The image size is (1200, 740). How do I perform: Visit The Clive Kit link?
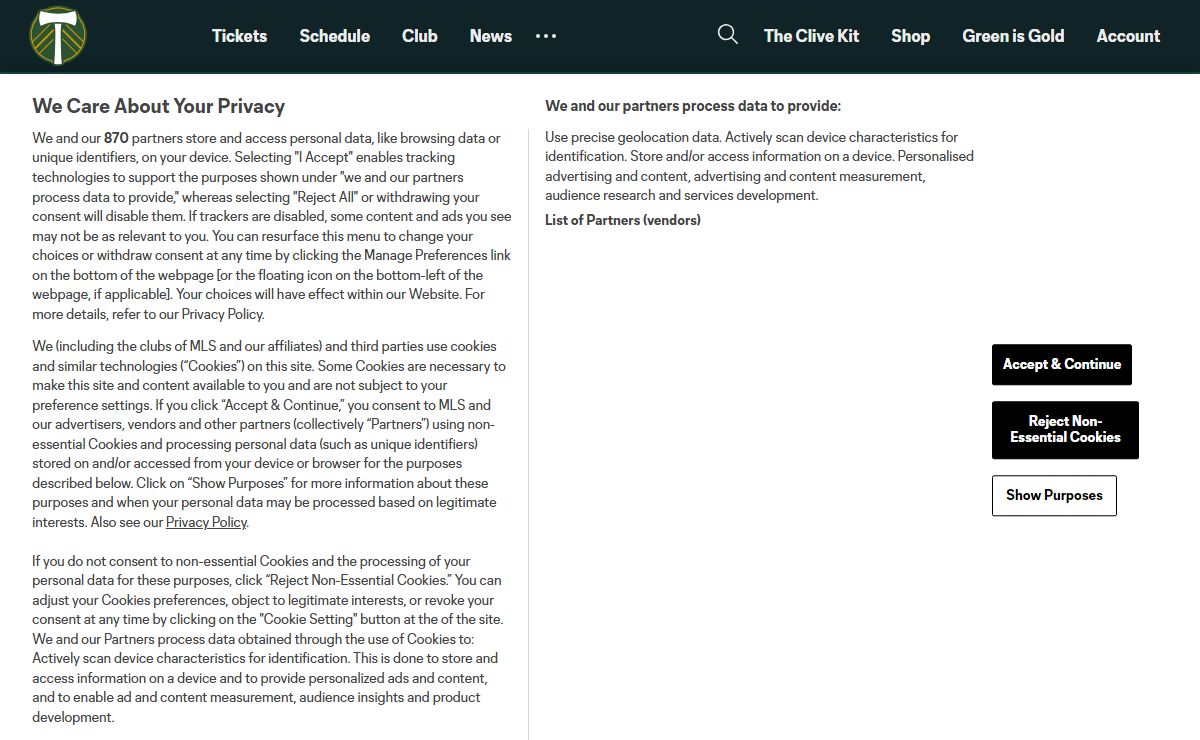point(811,36)
